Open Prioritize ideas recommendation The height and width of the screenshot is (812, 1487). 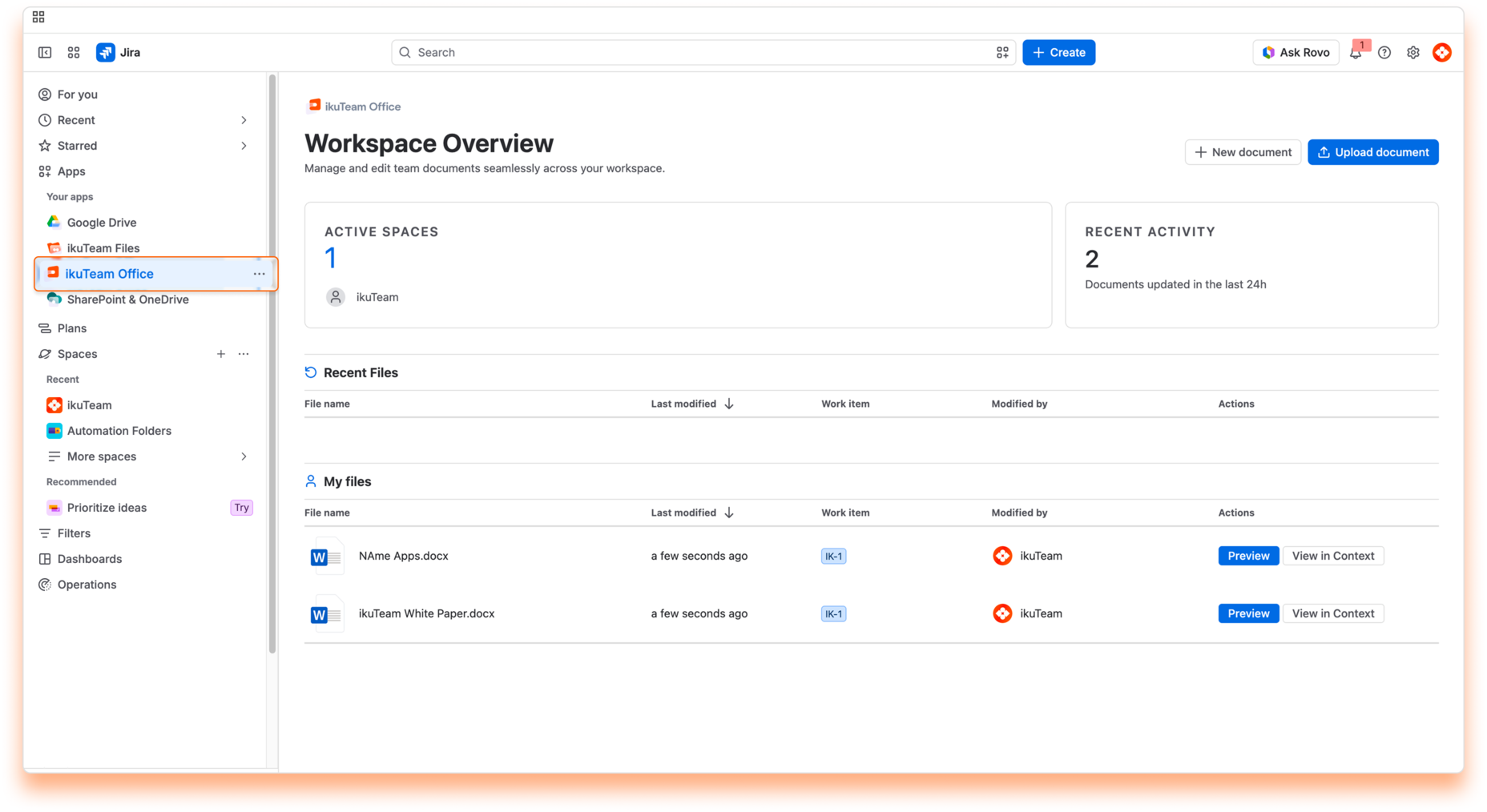(x=107, y=507)
